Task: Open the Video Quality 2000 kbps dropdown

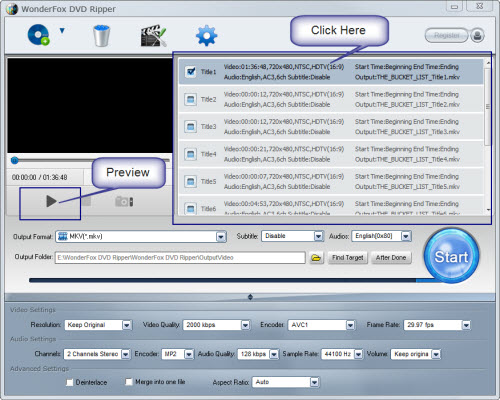Action: pos(245,325)
